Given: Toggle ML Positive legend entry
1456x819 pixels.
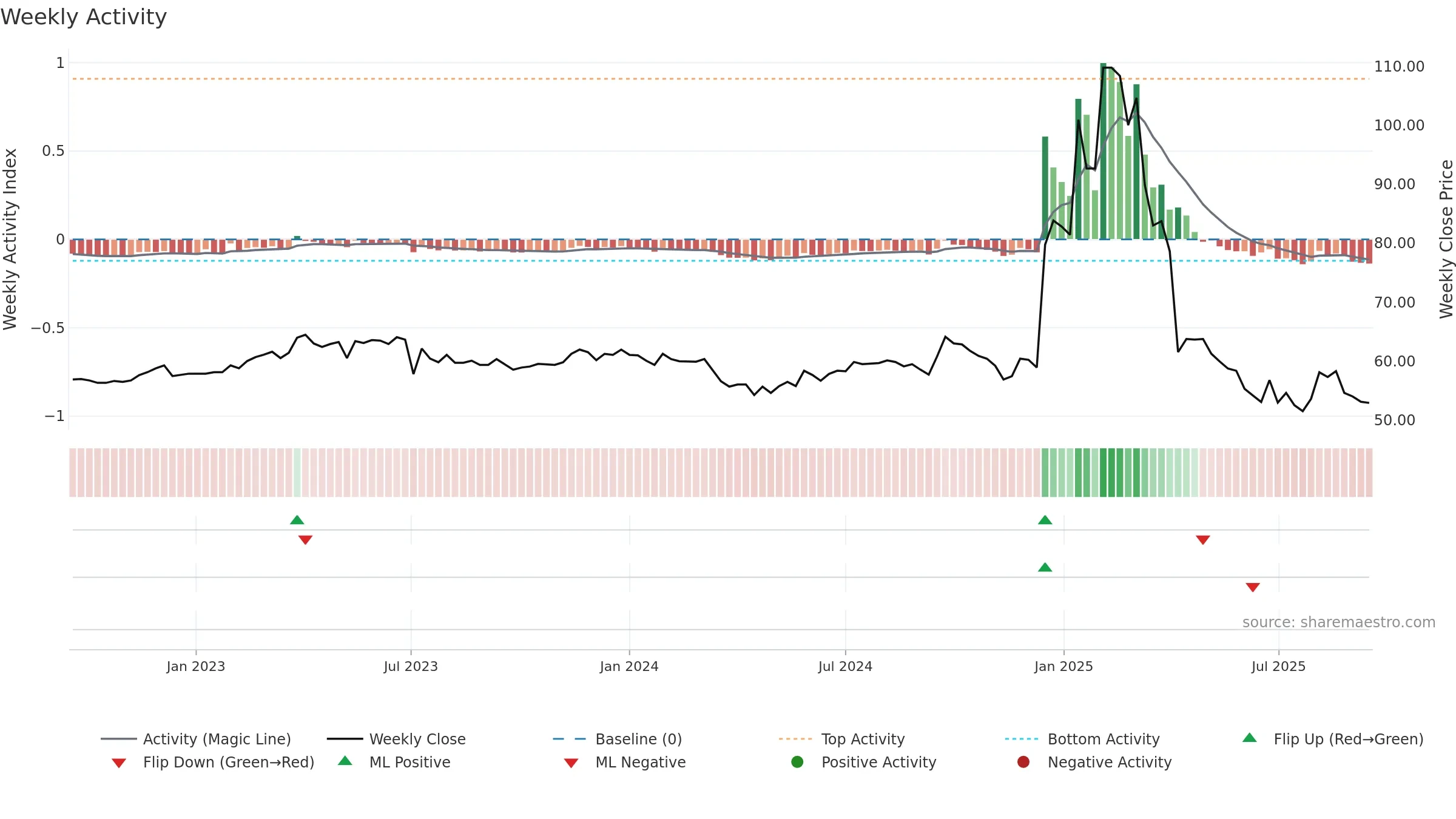Looking at the screenshot, I should coord(394,762).
